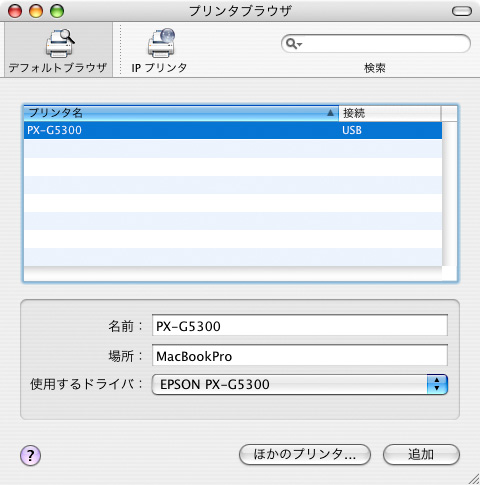Viewport: 480px width, 485px height.
Task: Open the search magnifier dropdown menu
Action: [x=294, y=44]
